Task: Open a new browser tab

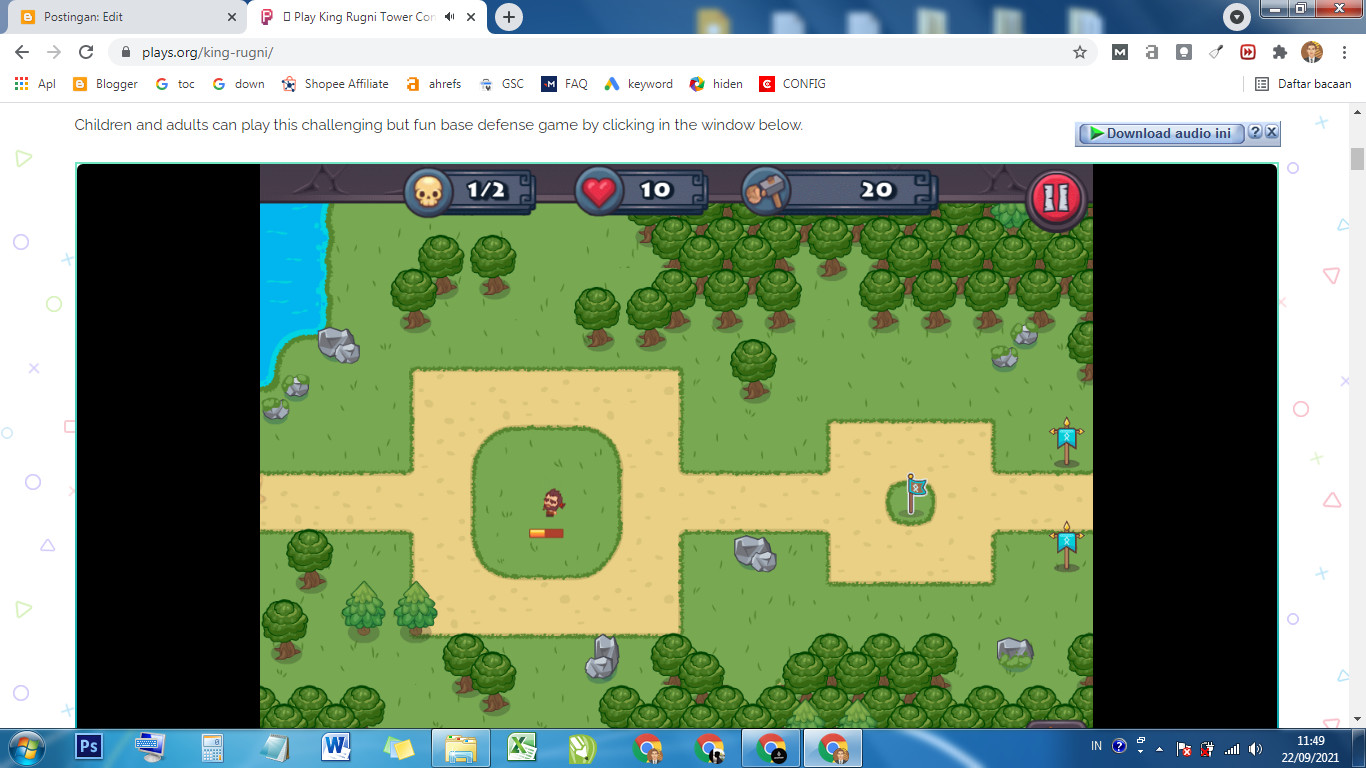Action: point(509,17)
